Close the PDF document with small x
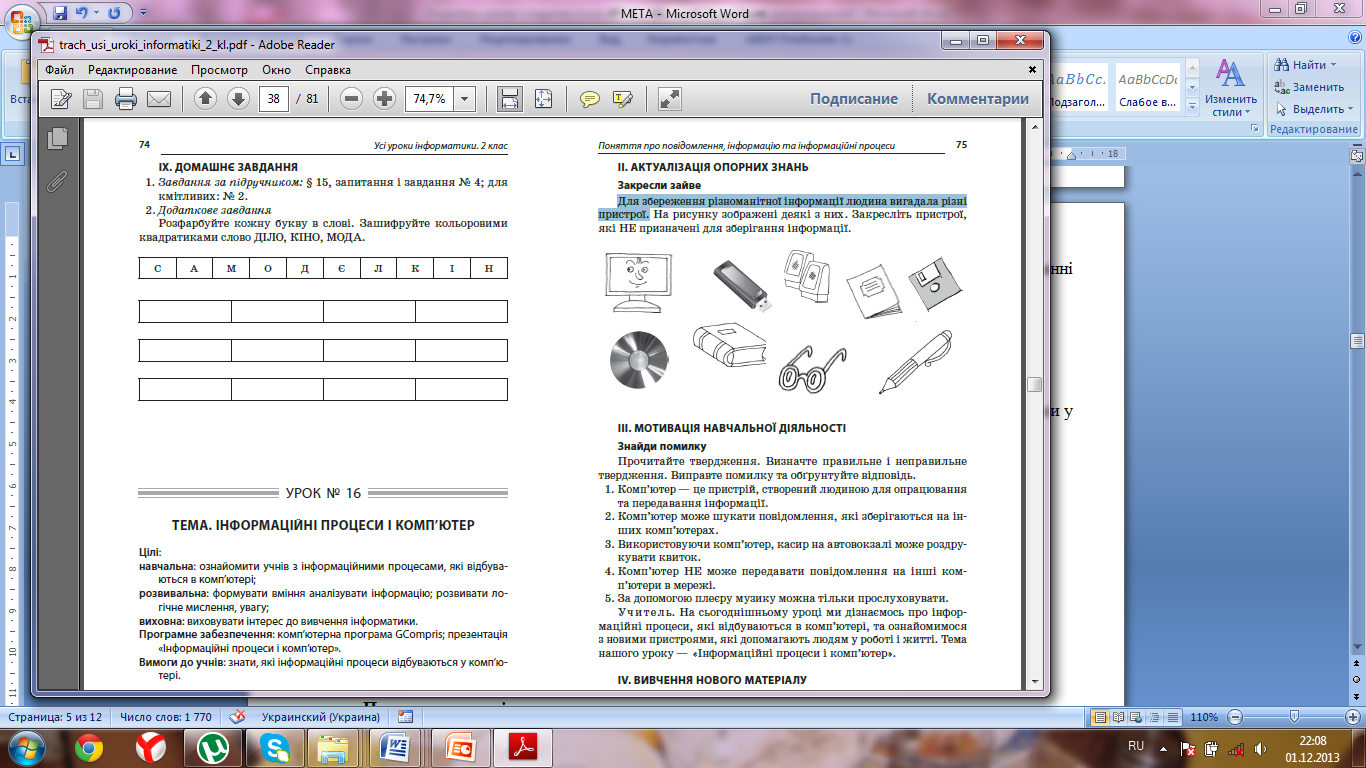1366x768 pixels. pyautogui.click(x=1034, y=70)
